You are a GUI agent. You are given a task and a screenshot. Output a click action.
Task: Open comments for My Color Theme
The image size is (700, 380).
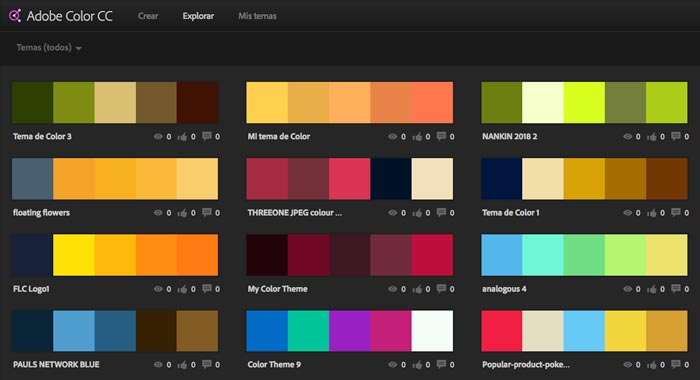441,289
